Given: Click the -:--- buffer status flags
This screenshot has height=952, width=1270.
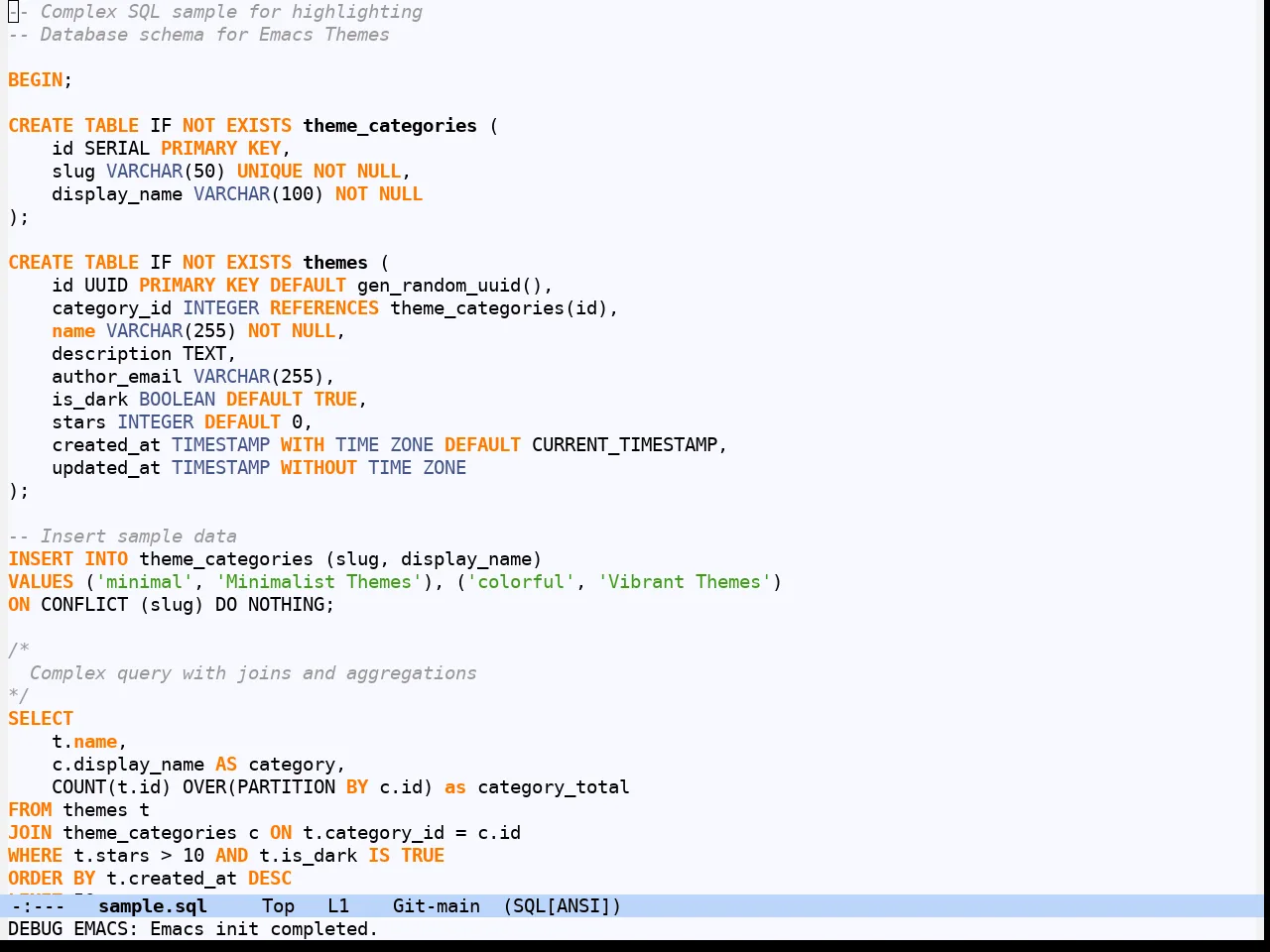Looking at the screenshot, I should (37, 905).
